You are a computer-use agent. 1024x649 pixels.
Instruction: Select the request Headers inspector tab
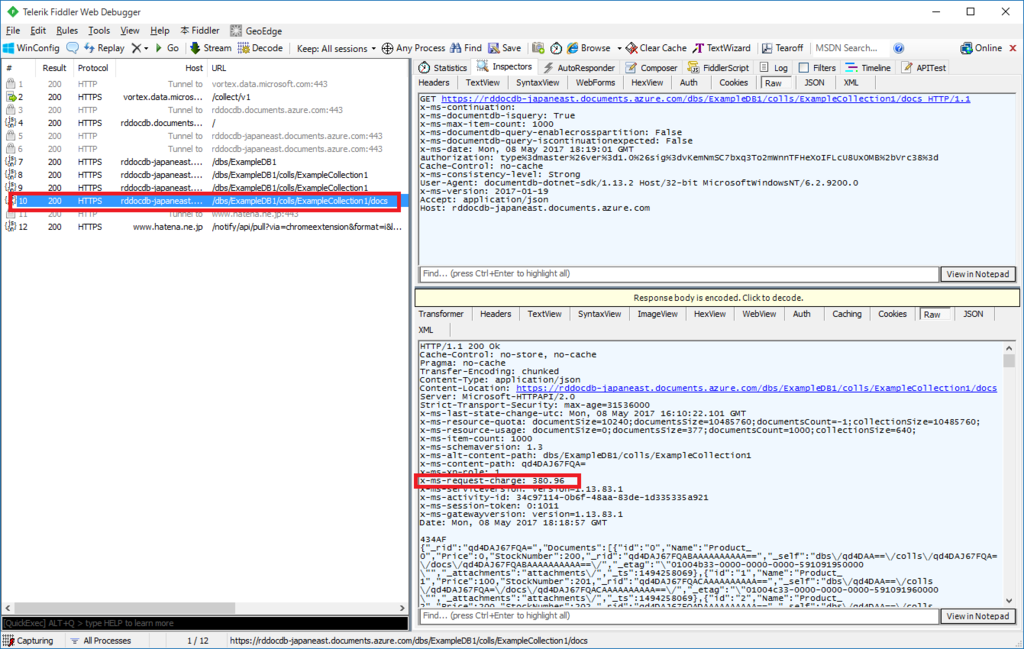[x=434, y=83]
